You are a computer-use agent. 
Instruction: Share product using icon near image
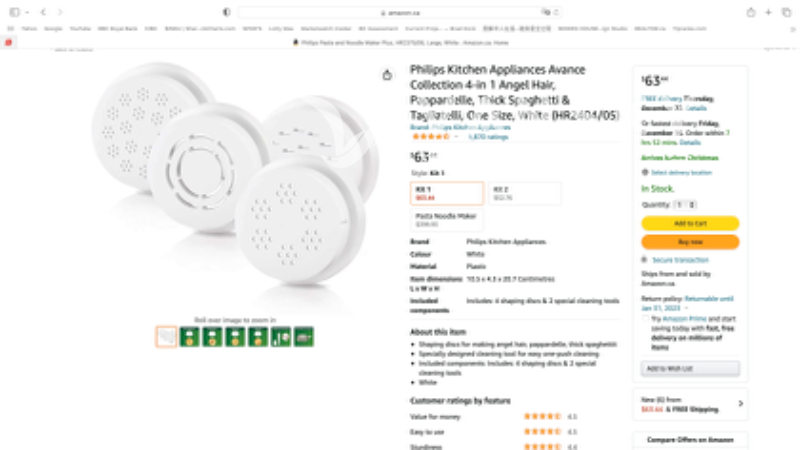click(x=387, y=76)
